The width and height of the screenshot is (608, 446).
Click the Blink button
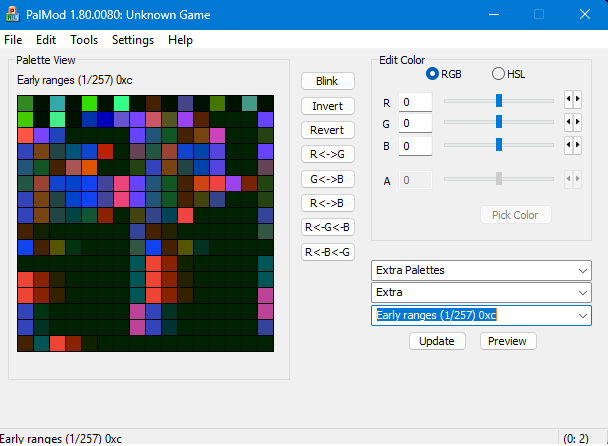coord(327,81)
